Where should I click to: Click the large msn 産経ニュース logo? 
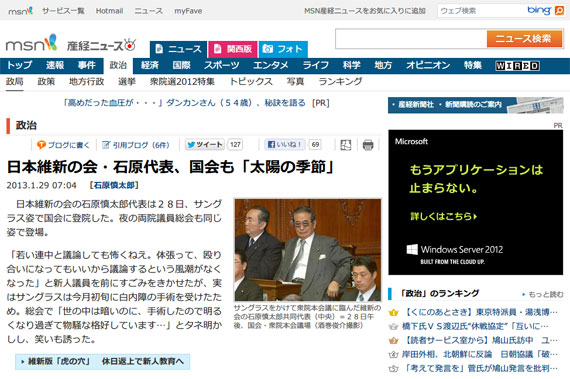click(71, 44)
